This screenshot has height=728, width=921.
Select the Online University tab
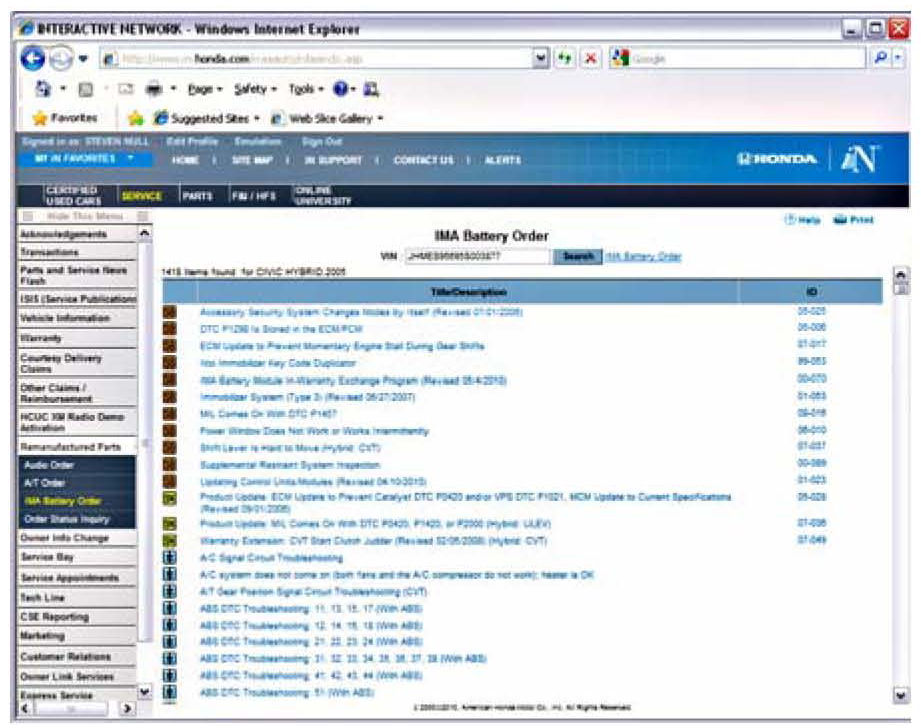[x=322, y=197]
